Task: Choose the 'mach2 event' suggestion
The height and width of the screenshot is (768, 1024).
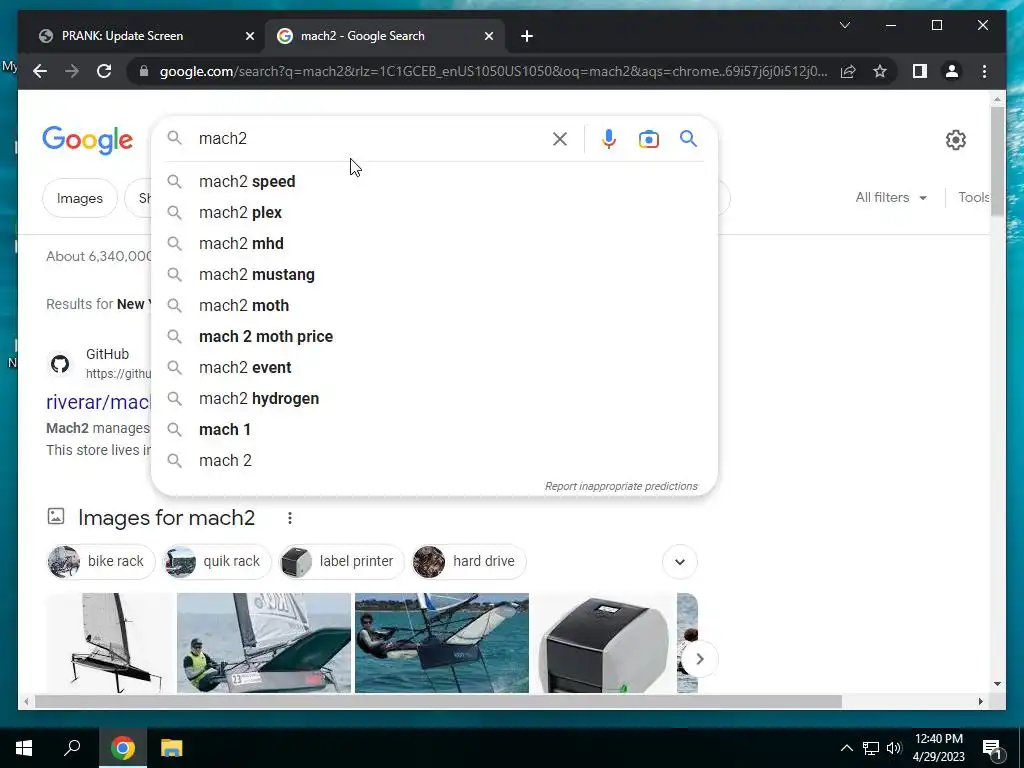Action: [434, 368]
